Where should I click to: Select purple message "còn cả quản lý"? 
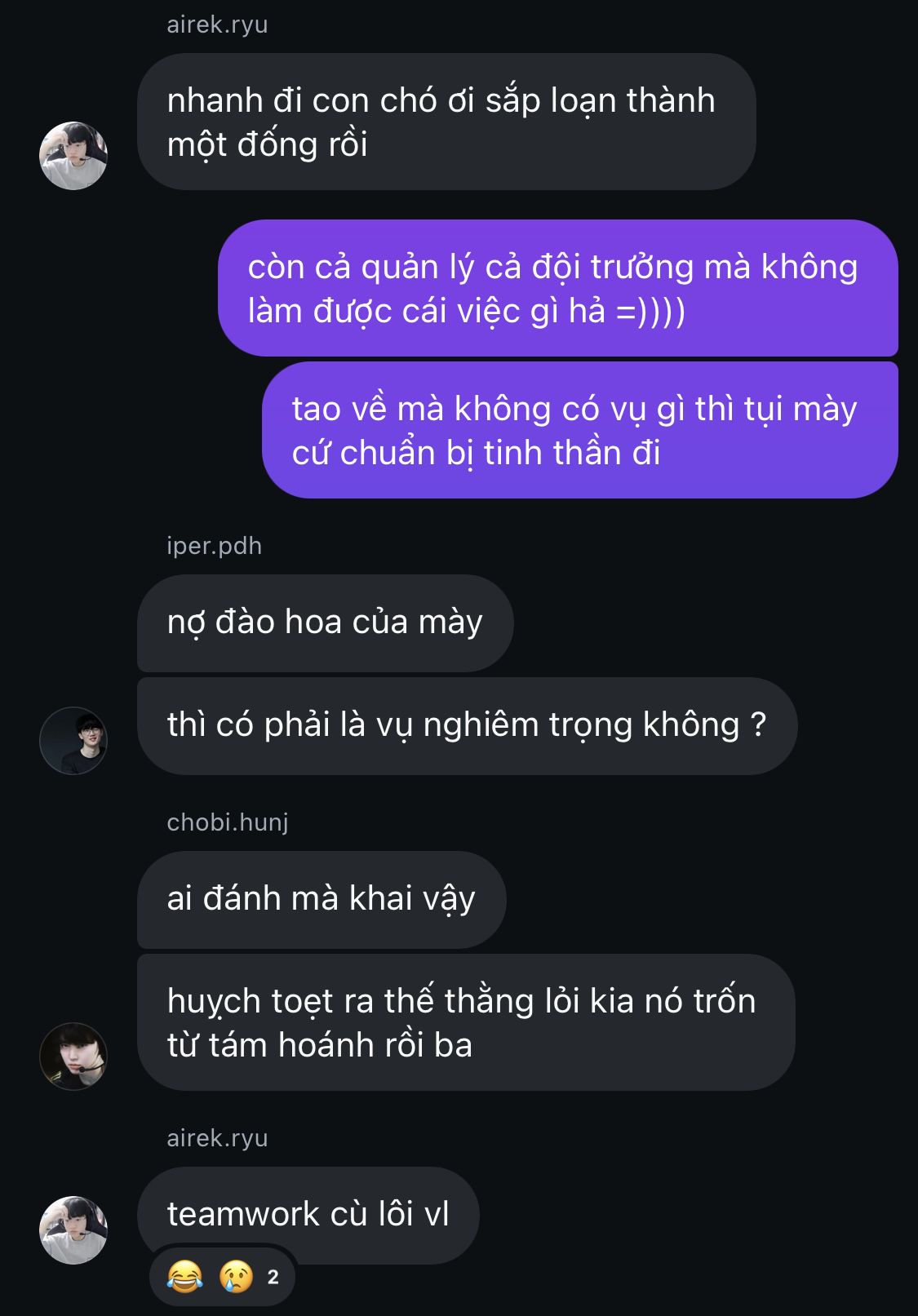point(558,288)
